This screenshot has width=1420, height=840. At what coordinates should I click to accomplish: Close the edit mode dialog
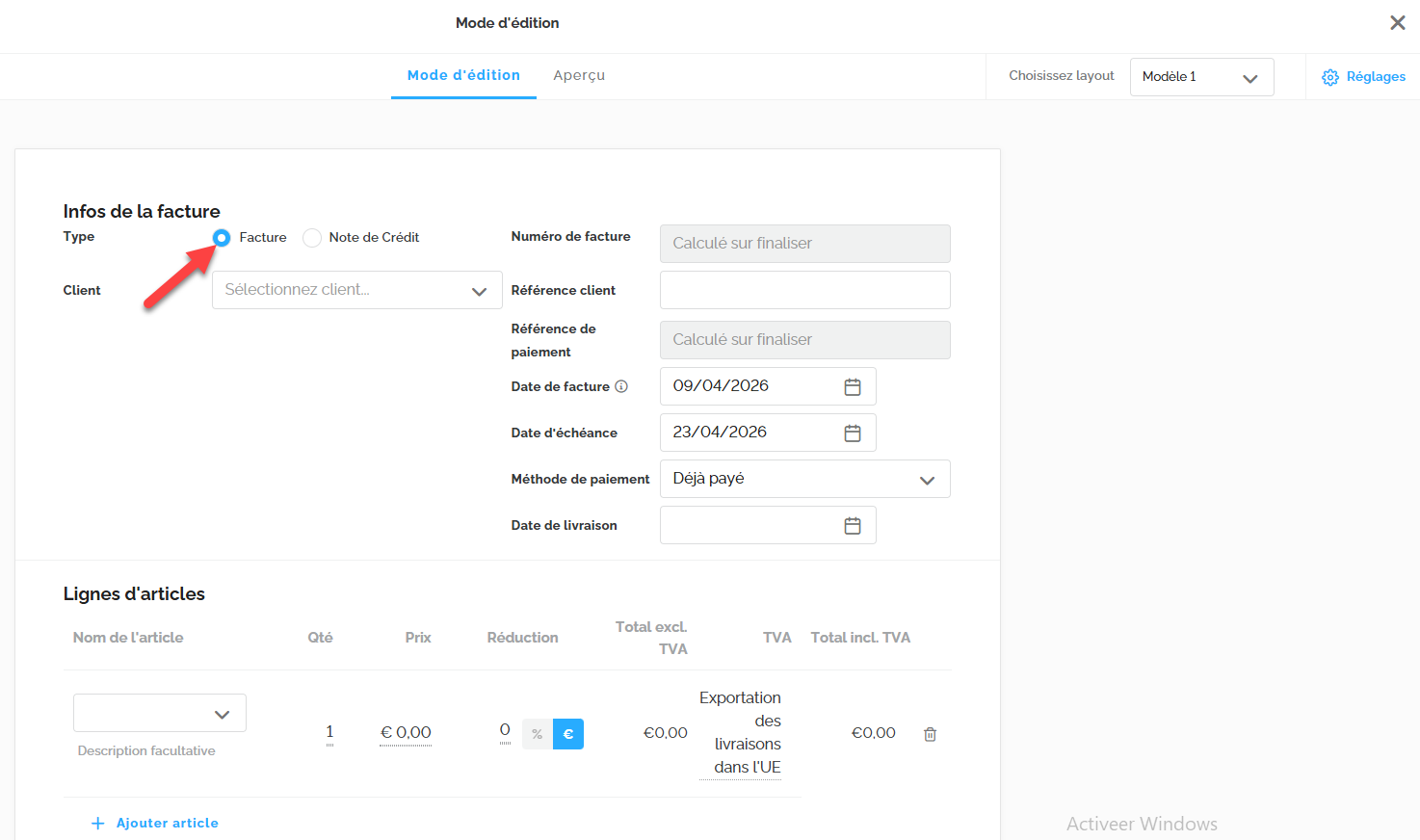click(x=1397, y=22)
